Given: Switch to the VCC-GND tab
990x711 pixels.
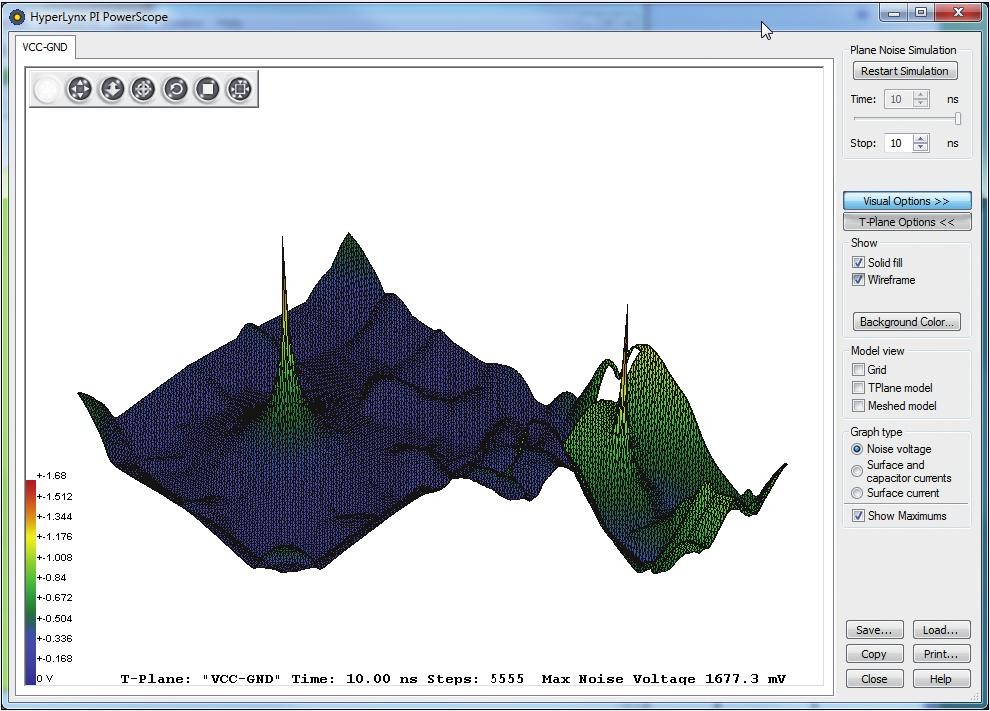Looking at the screenshot, I should (x=45, y=47).
